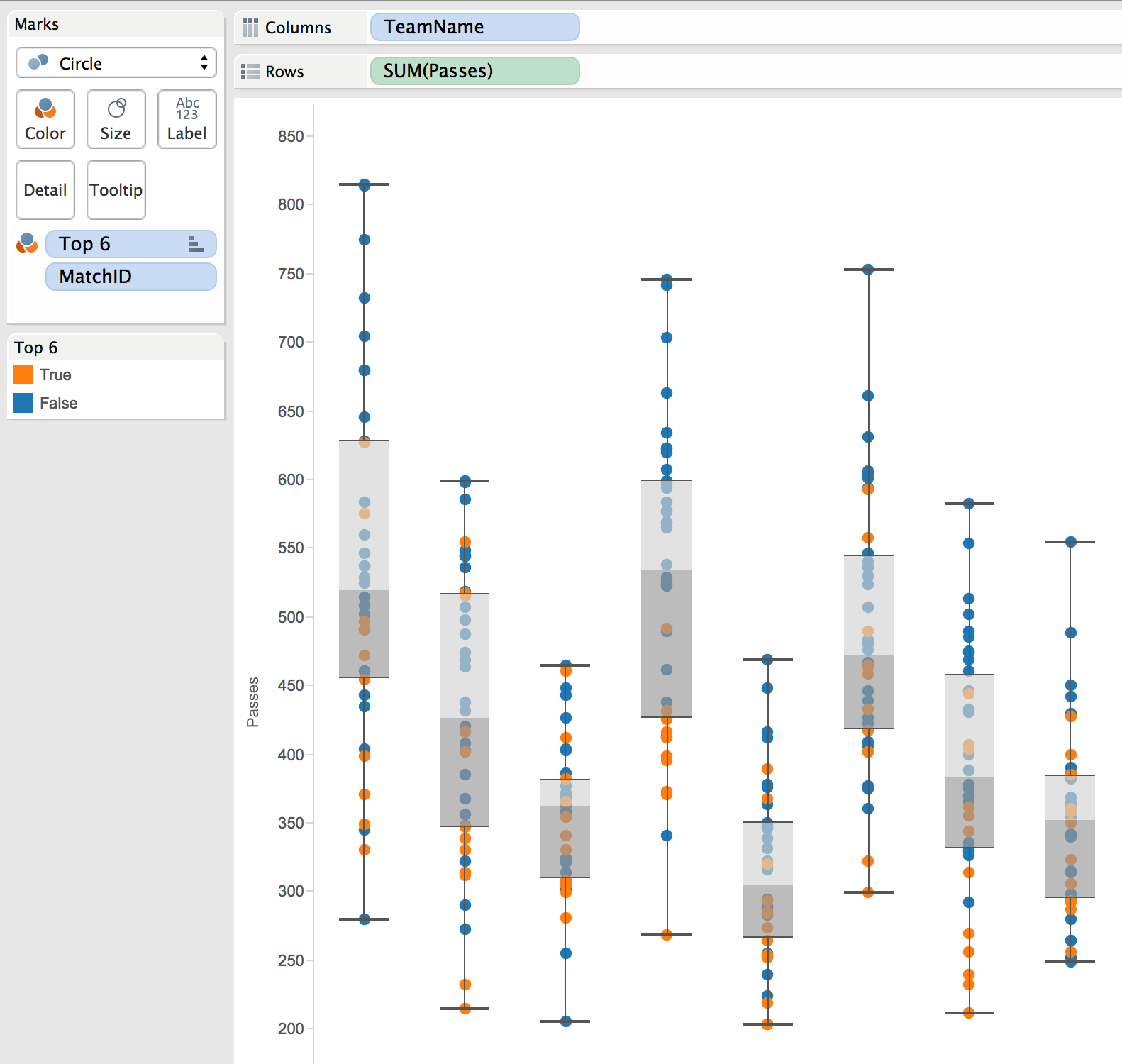Click the color icon beside Top 6 pill
The height and width of the screenshot is (1064, 1122).
click(x=27, y=243)
